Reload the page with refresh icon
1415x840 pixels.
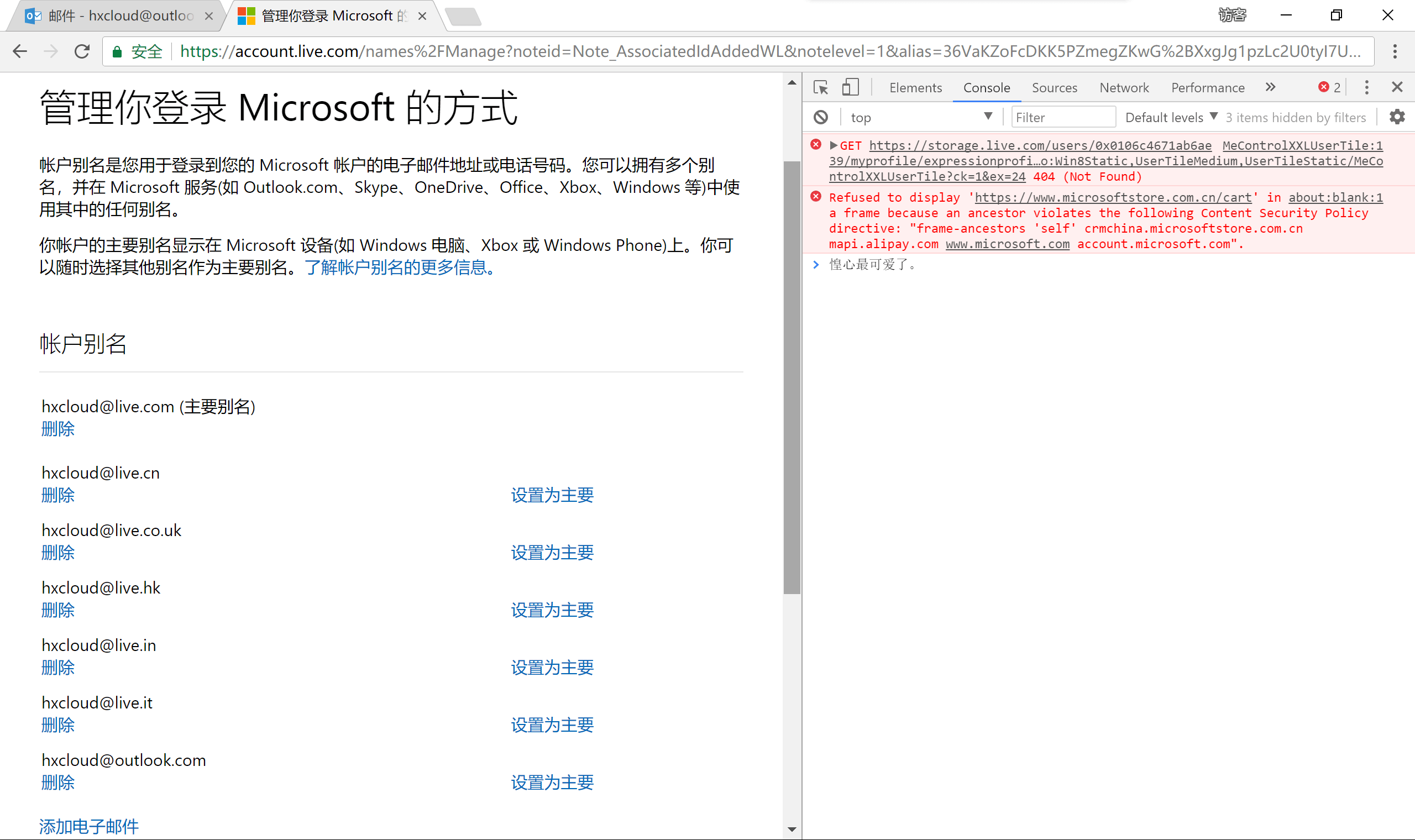[82, 51]
